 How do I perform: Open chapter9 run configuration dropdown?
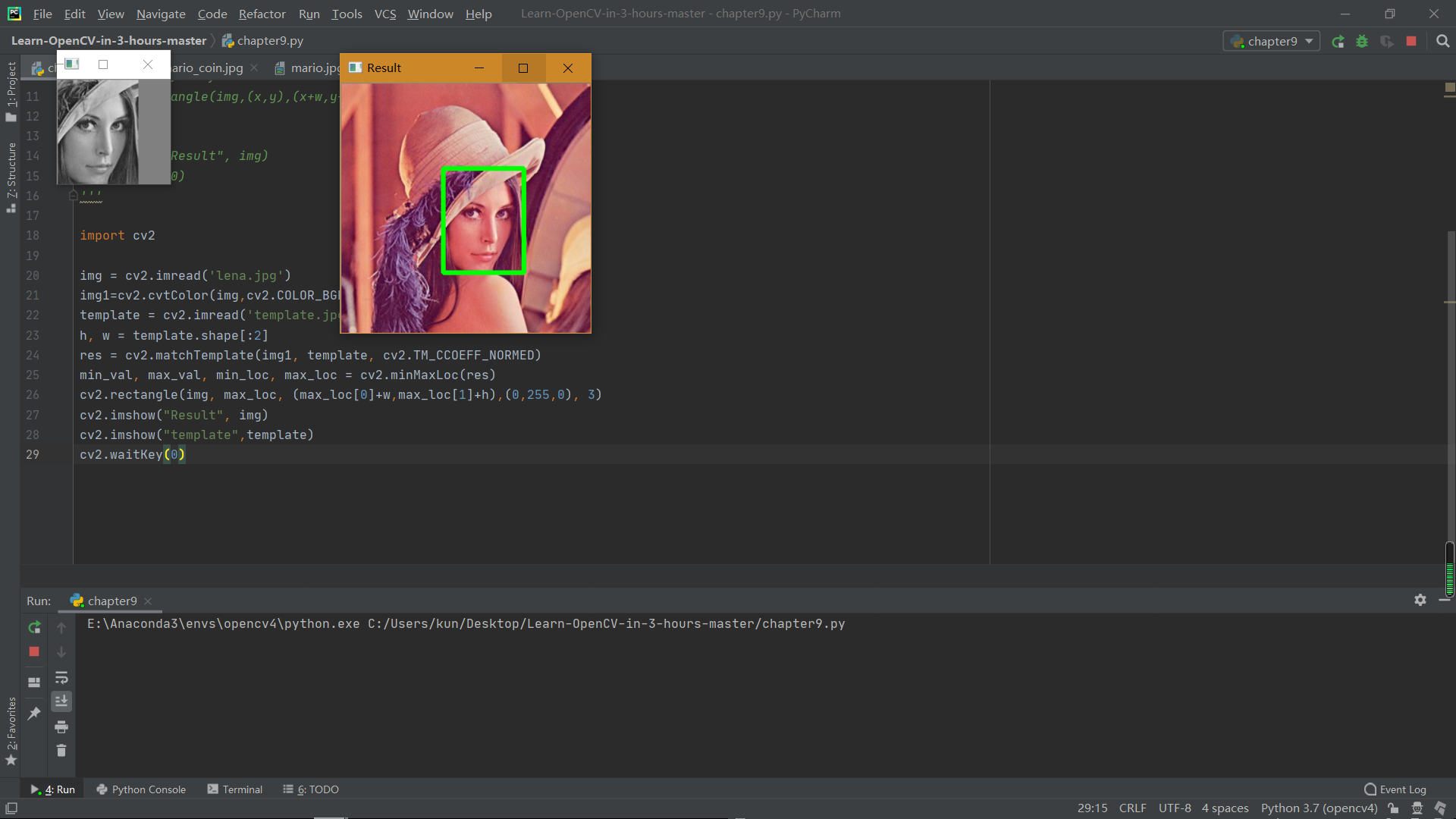[1271, 42]
